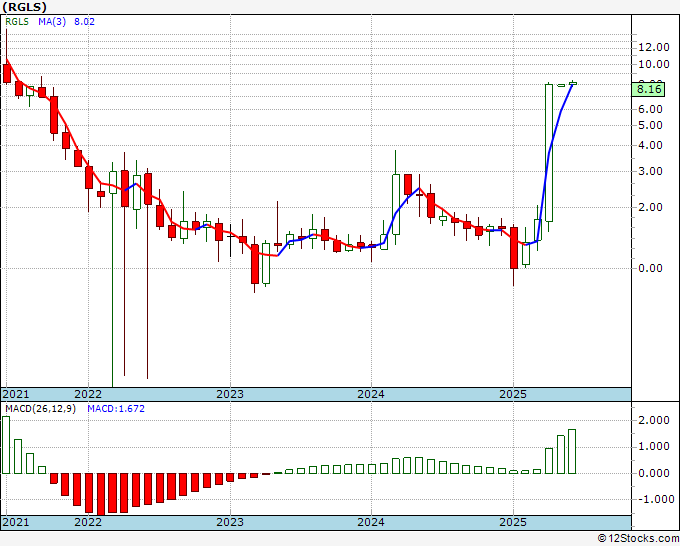Click the 12Stocks.com copyright link
680x546 pixels.
[638, 539]
